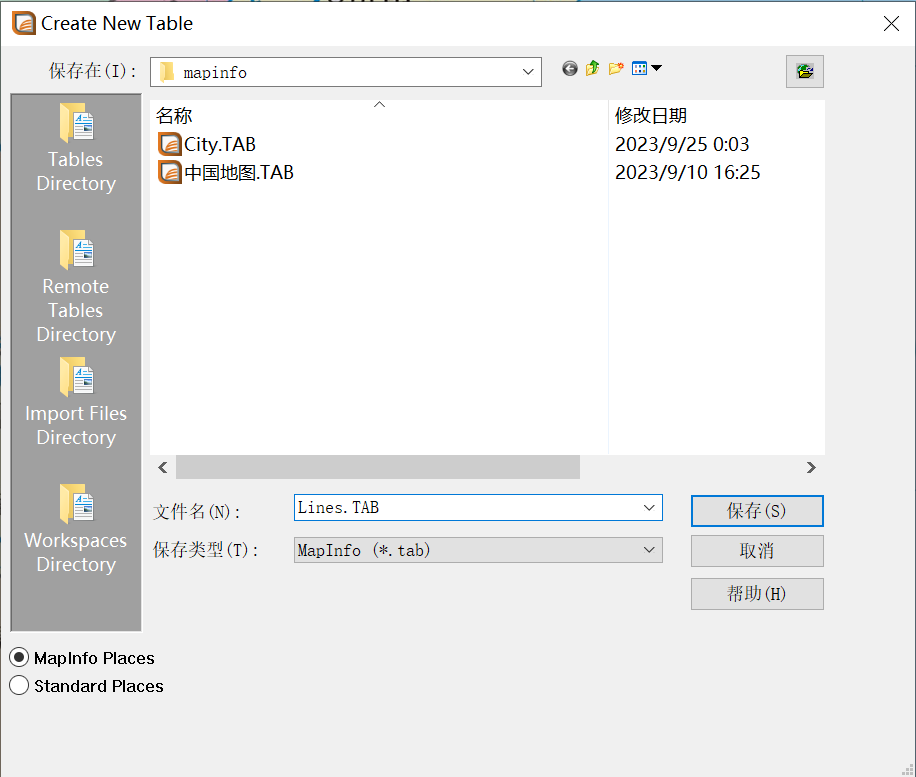916x777 pixels.
Task: Close the Create New Table dialog
Action: [891, 23]
